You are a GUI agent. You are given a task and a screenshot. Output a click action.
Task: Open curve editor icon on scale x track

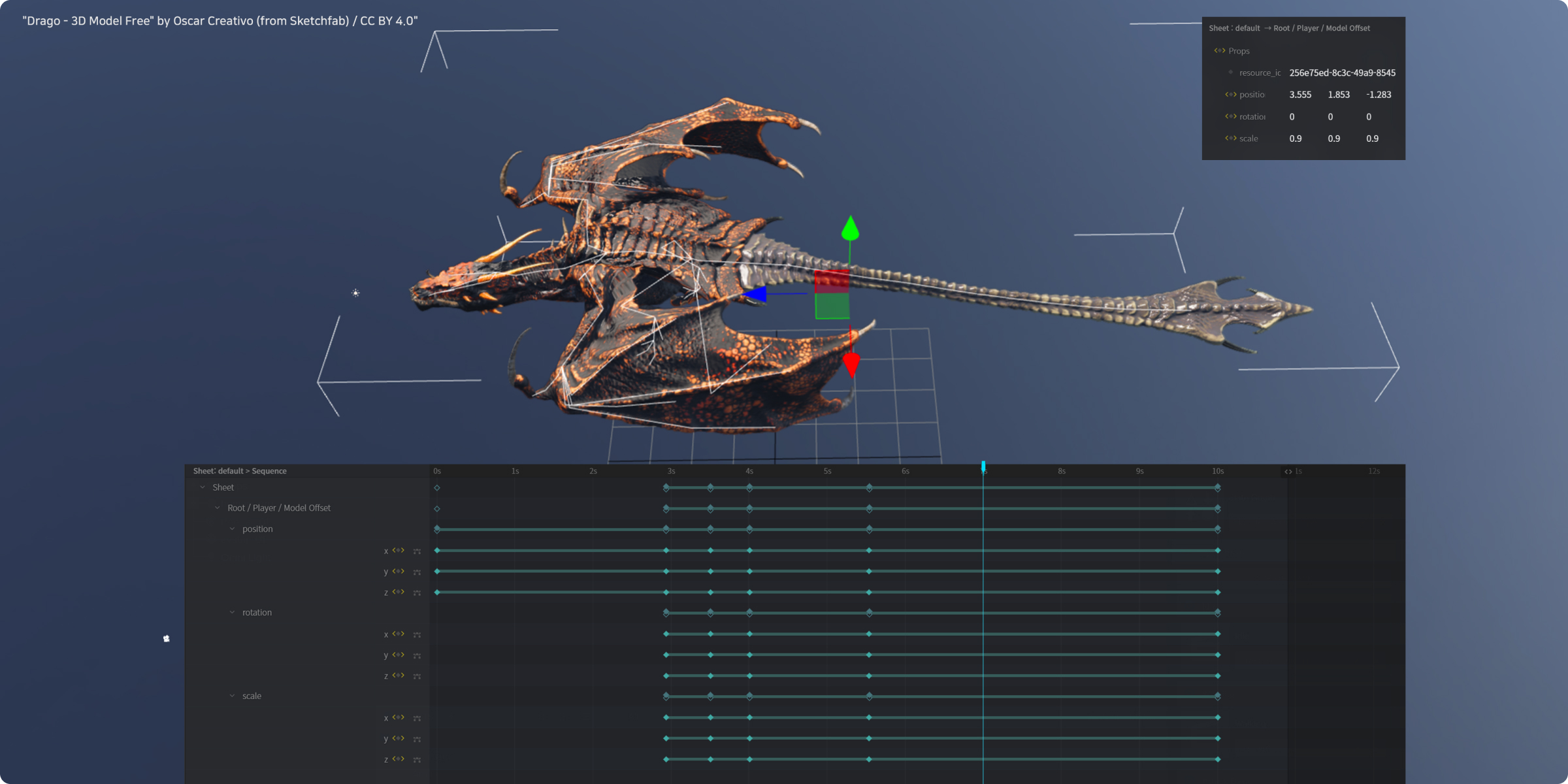(417, 718)
